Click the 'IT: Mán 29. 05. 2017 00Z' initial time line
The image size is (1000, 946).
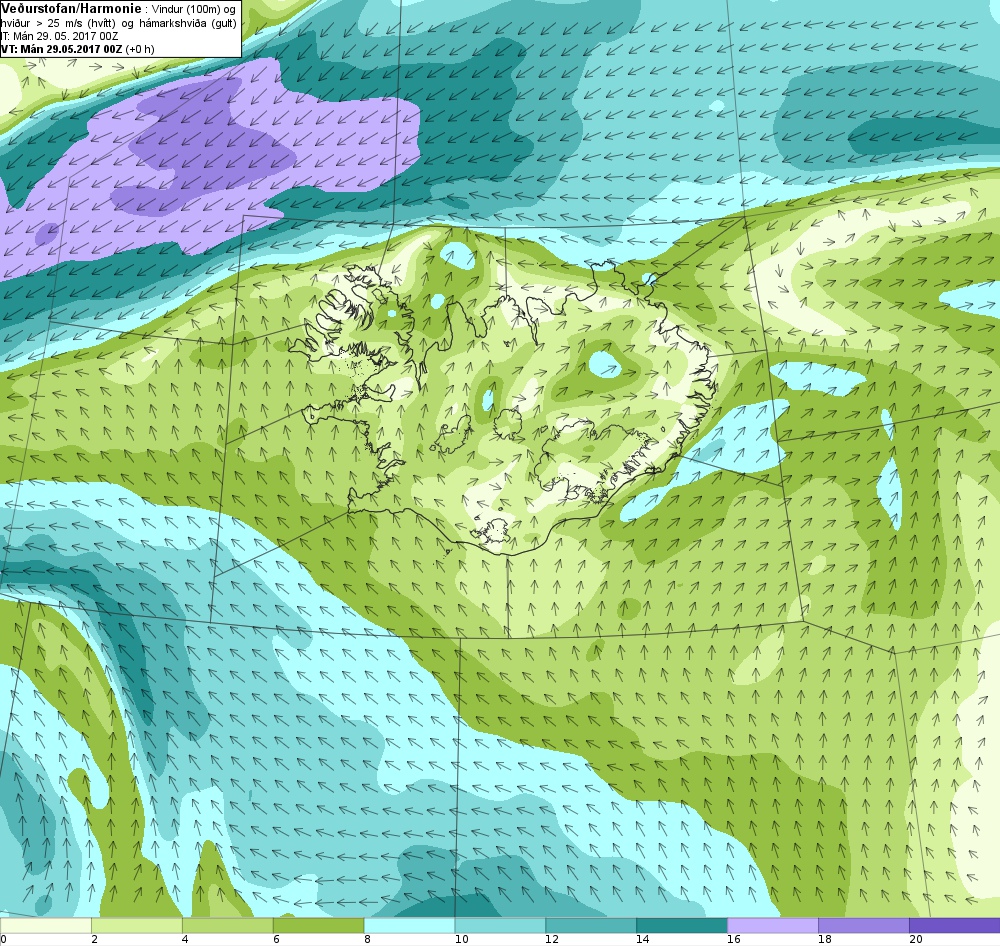coord(59,36)
